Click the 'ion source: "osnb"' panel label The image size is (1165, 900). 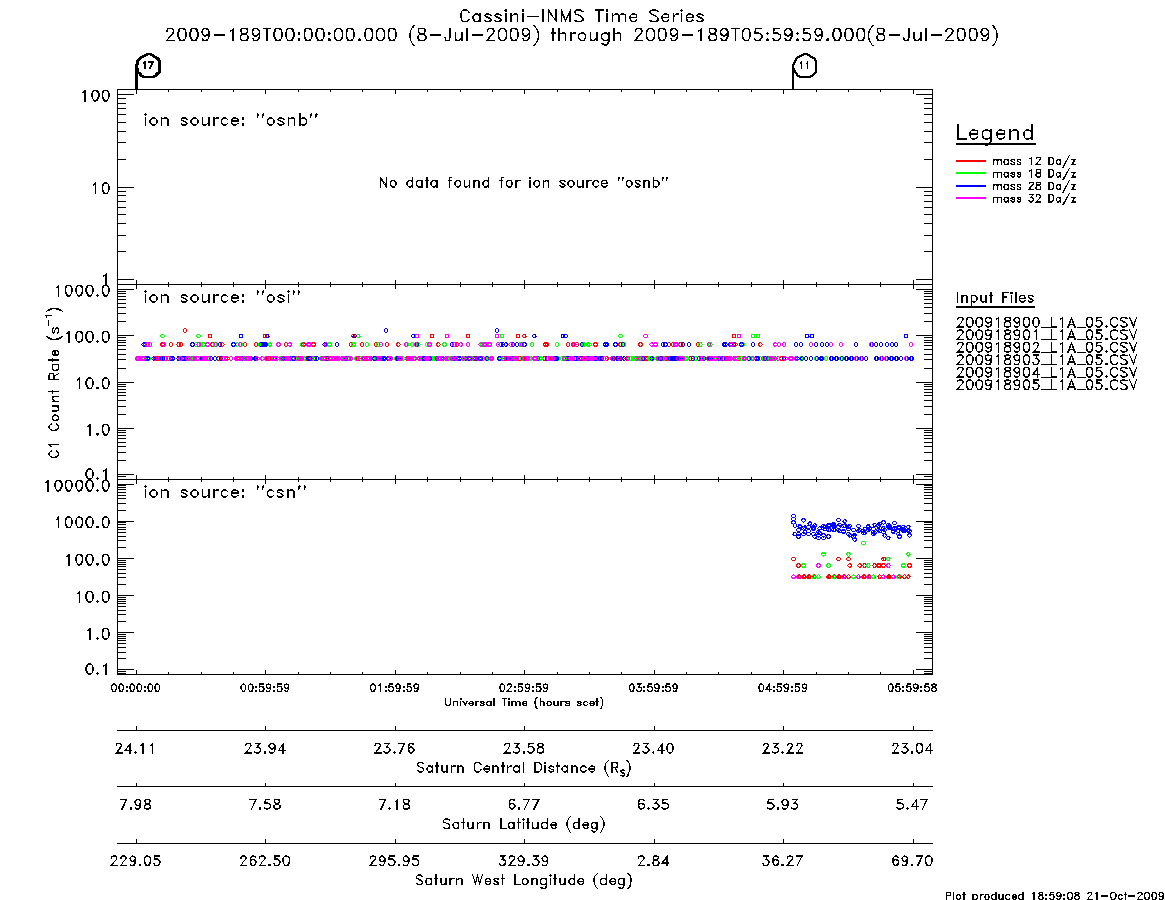pos(231,120)
